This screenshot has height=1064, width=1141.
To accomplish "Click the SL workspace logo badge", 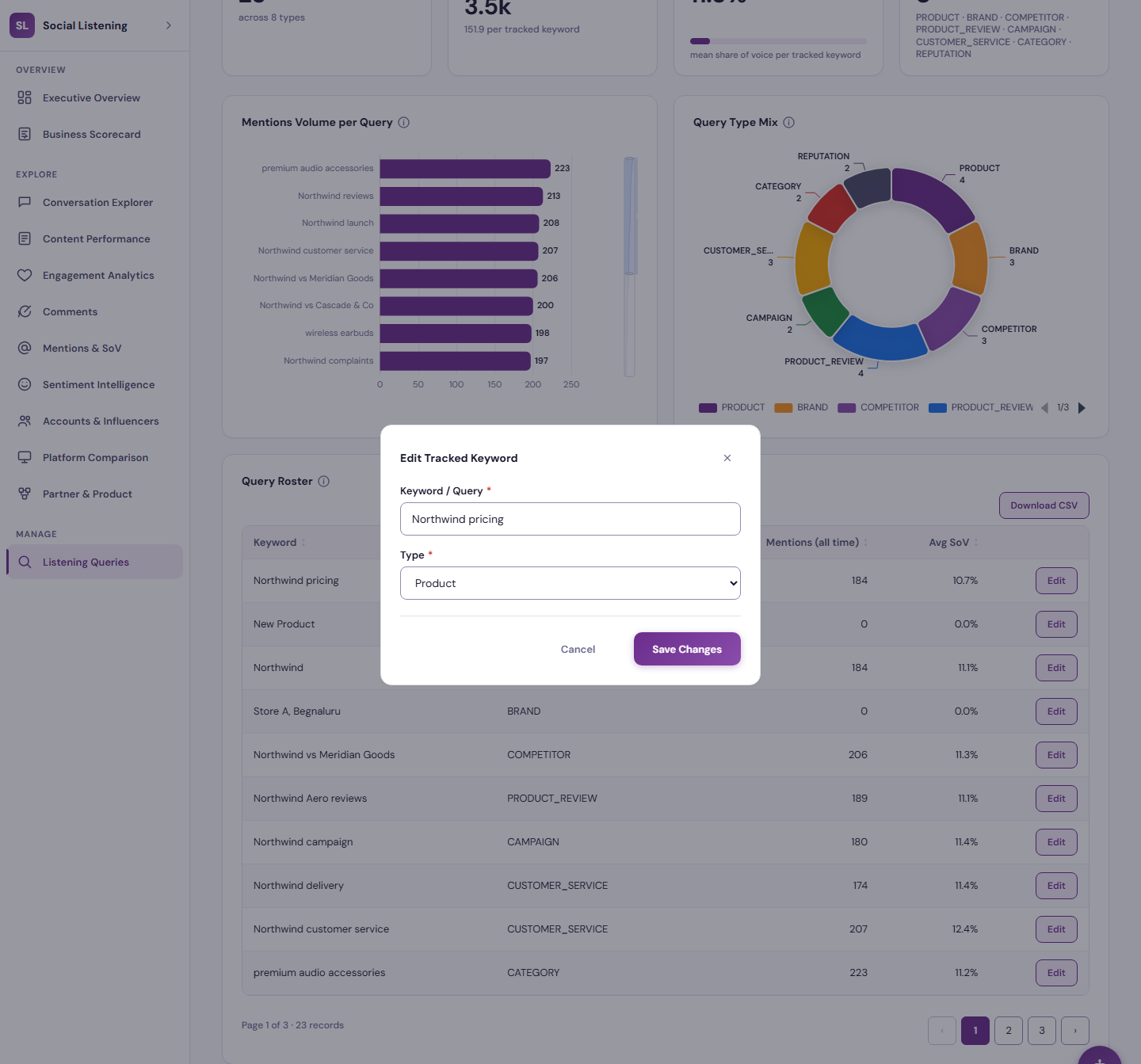I will (22, 25).
